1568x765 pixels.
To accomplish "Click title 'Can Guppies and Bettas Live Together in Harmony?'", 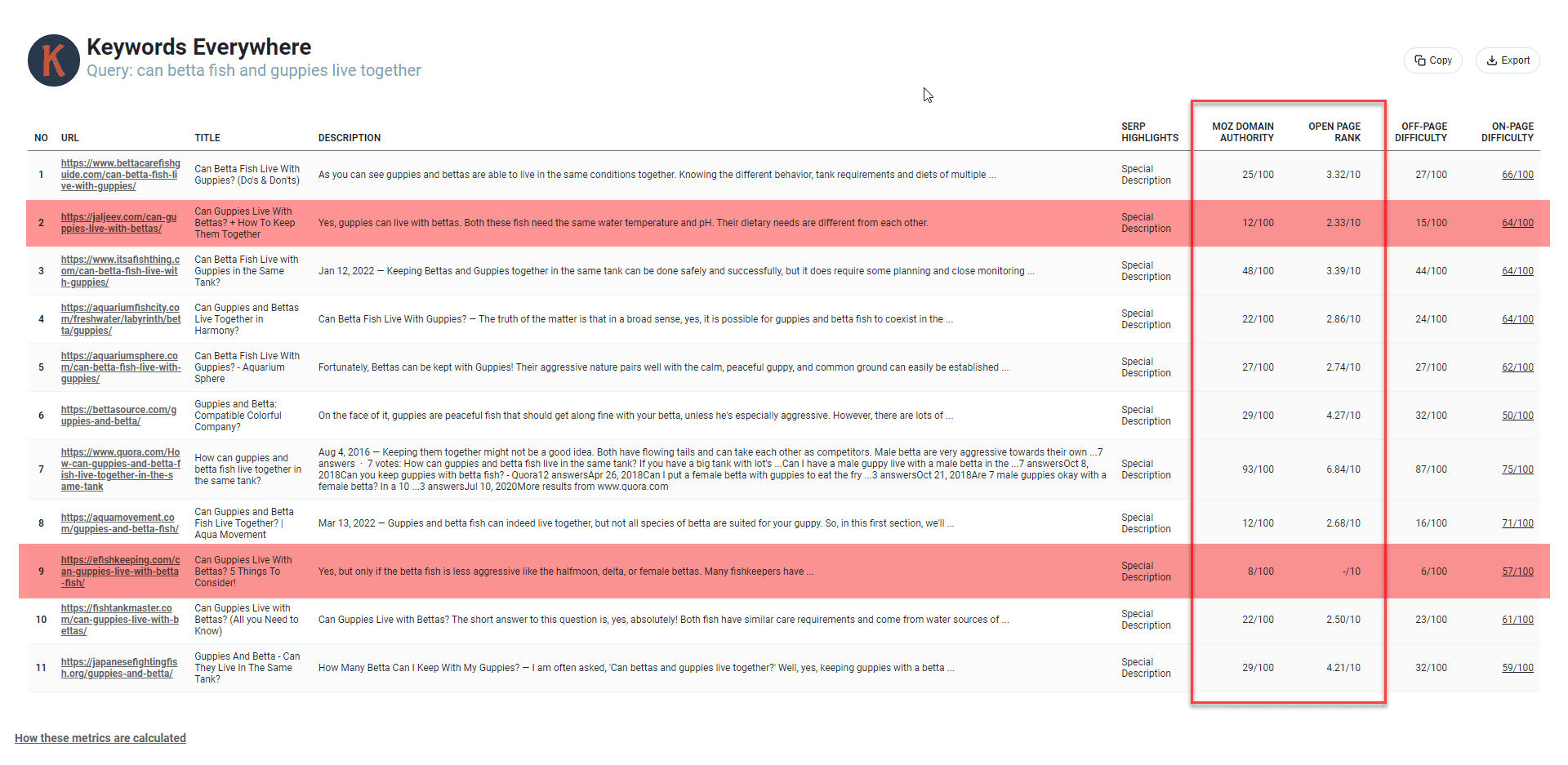I will [x=247, y=319].
